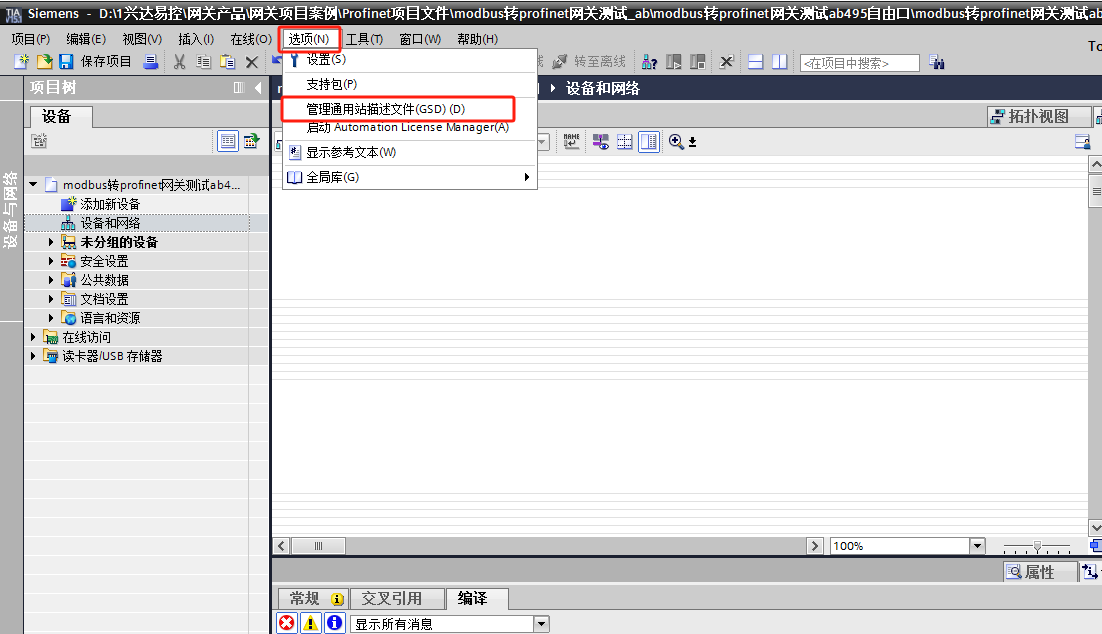
Task: Open the 编辑(E) menu
Action: (86, 39)
